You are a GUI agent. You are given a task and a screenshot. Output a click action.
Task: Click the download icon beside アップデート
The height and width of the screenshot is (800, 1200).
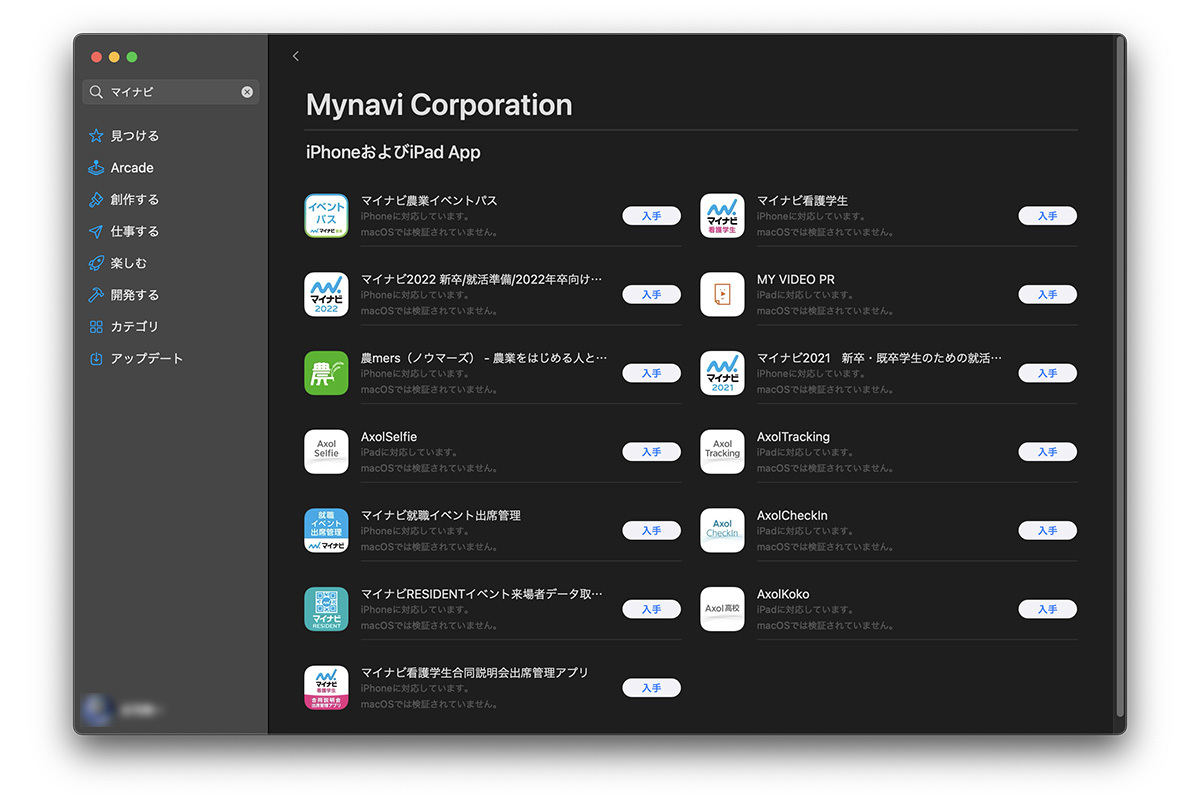[x=96, y=359]
